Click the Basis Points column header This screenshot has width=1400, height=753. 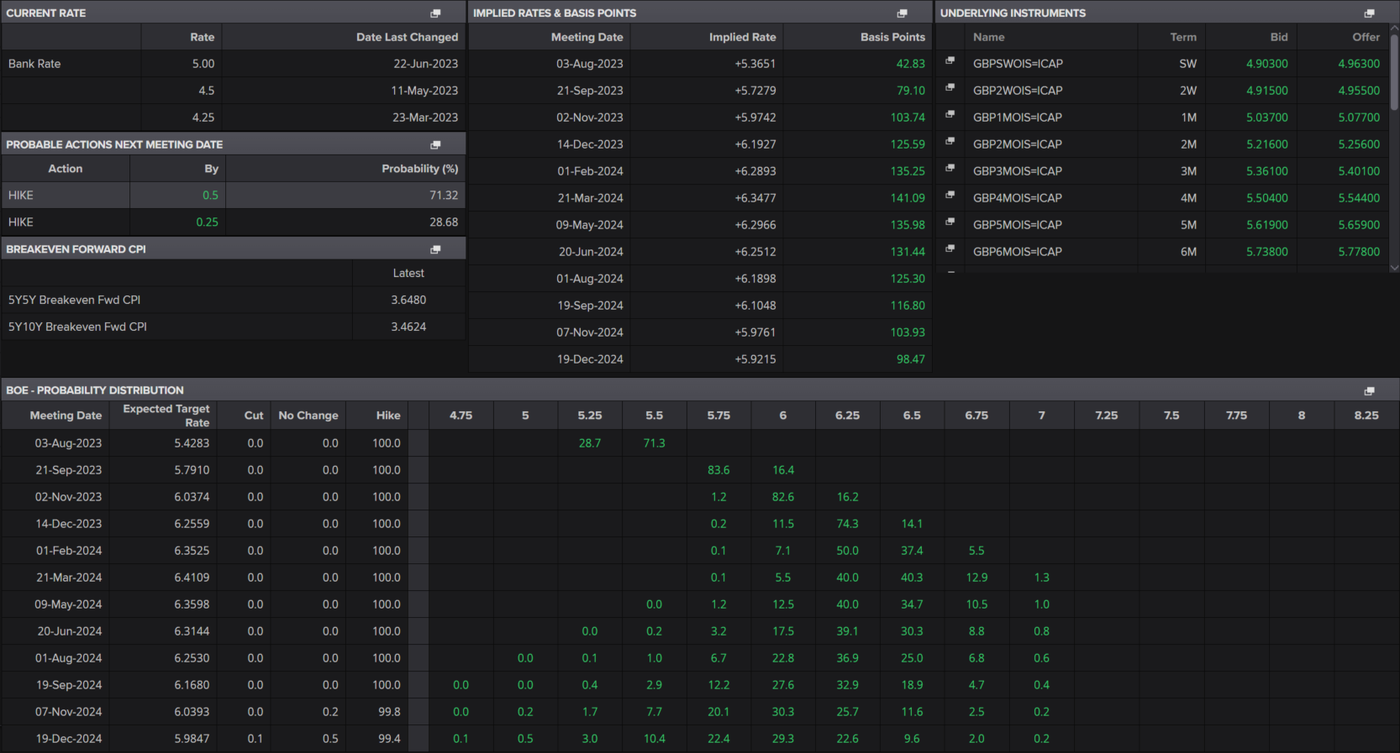click(892, 37)
